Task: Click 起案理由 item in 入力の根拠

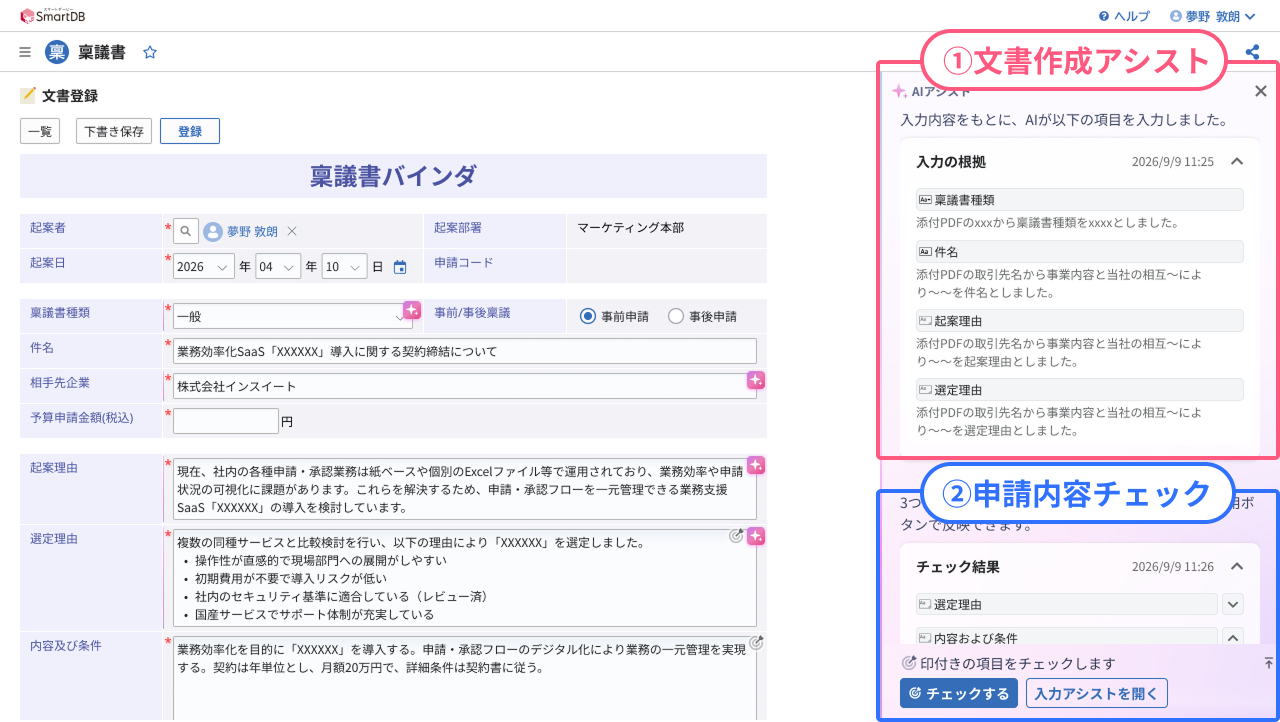Action: point(1080,320)
